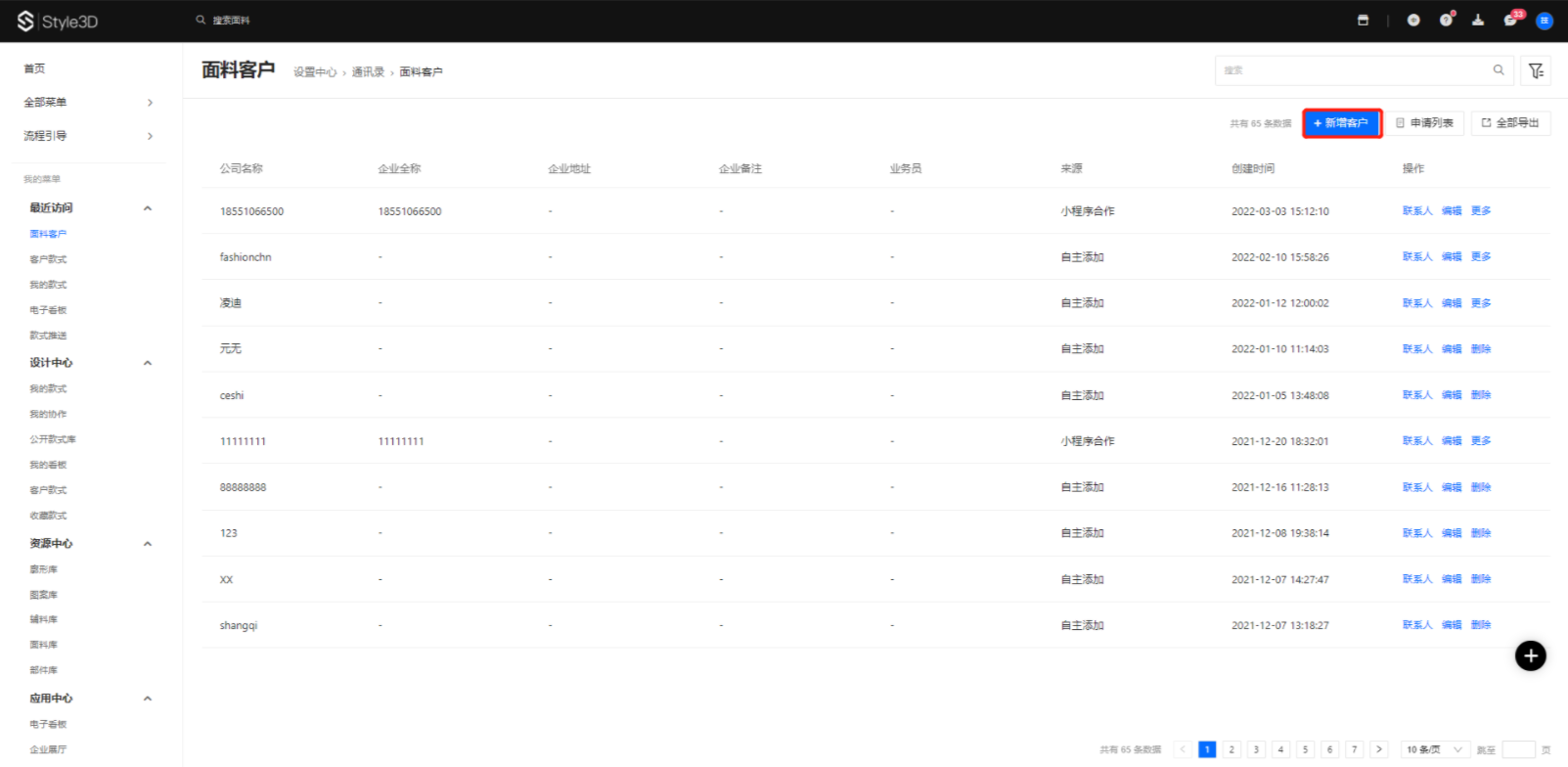Click the 全部导出 export button
This screenshot has width=1568, height=767.
1510,123
